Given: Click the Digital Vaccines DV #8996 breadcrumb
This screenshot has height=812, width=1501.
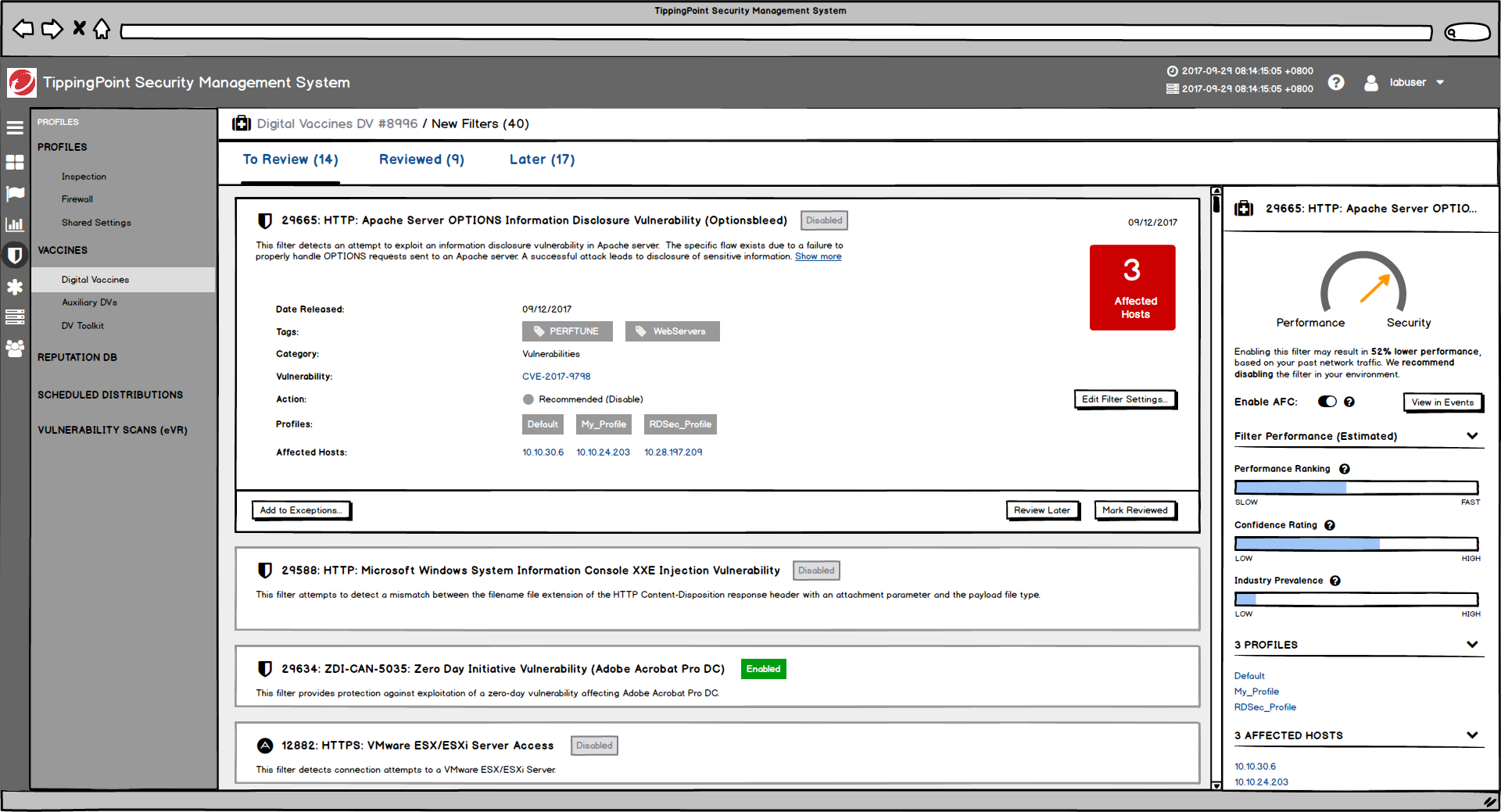Looking at the screenshot, I should coord(337,123).
